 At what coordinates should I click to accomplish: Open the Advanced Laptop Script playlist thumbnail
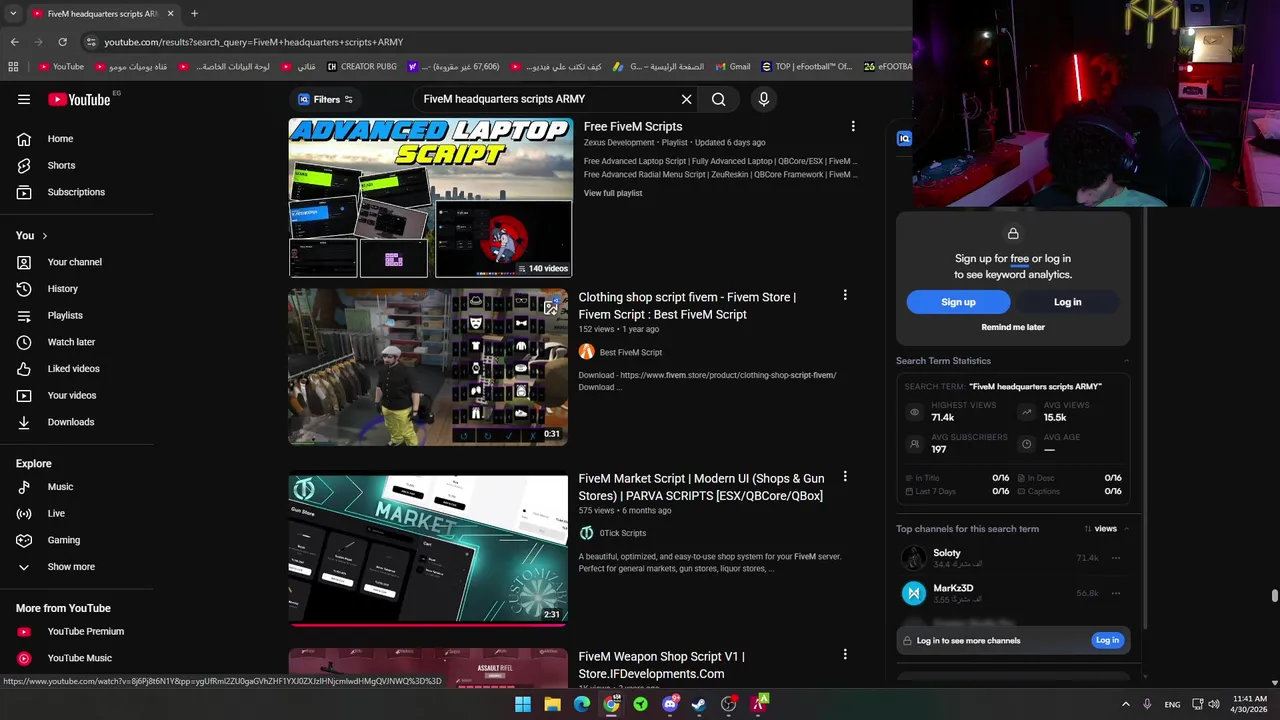tap(430, 198)
